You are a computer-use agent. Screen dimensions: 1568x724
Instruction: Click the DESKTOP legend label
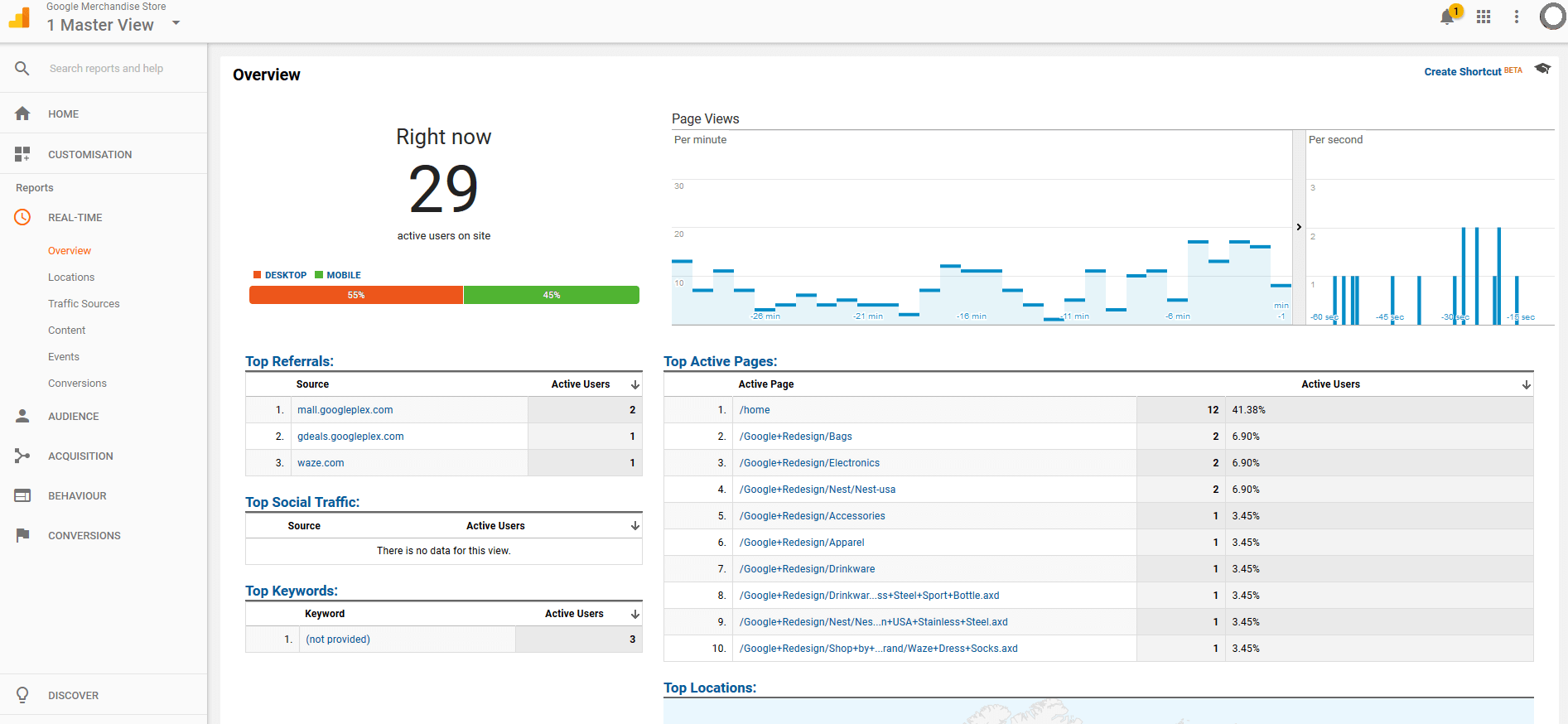pyautogui.click(x=286, y=275)
